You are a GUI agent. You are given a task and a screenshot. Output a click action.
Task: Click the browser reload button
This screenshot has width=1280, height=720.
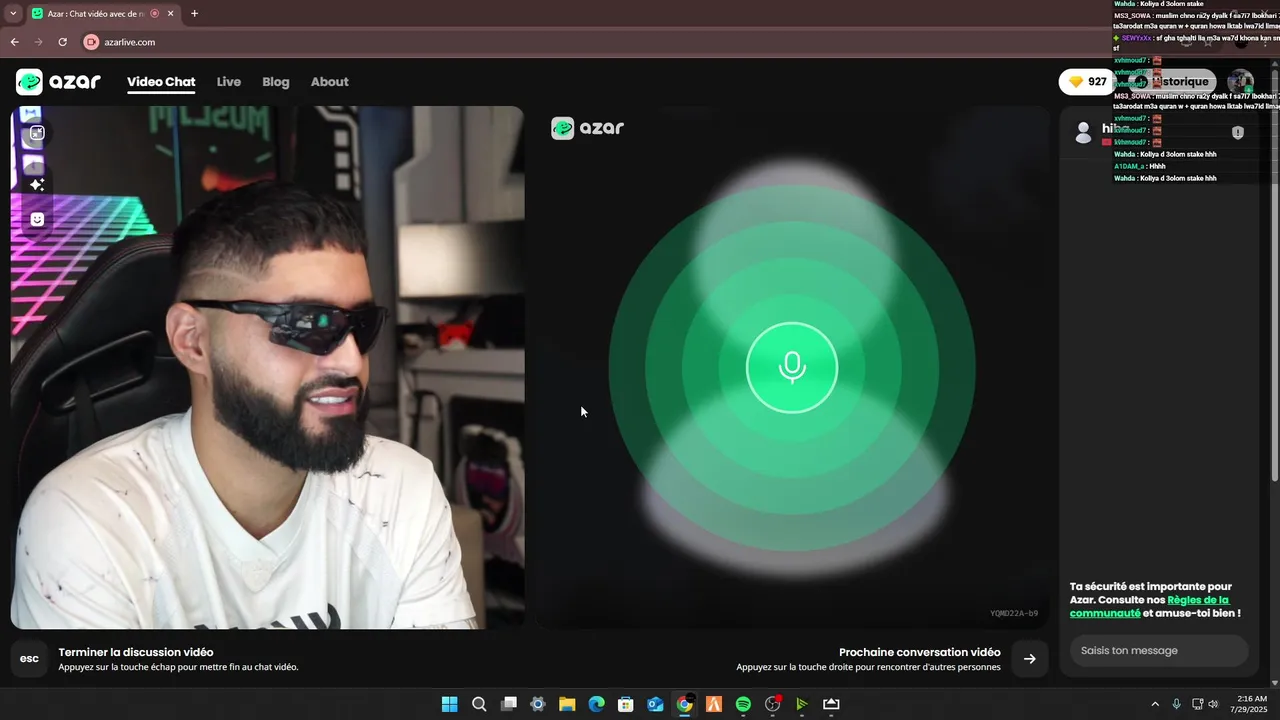tap(62, 42)
